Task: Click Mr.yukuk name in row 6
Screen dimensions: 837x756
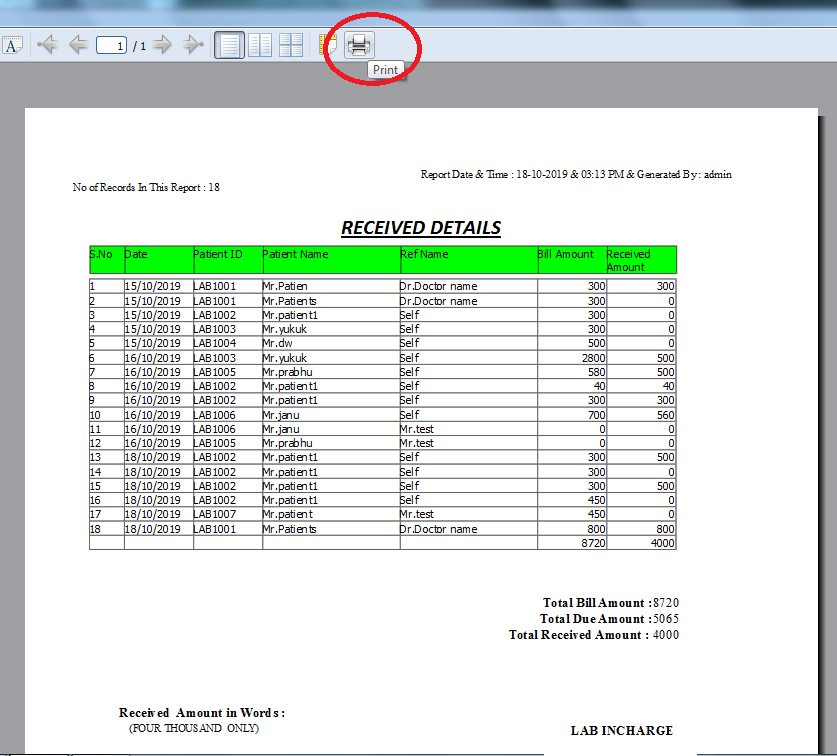Action: pos(285,358)
